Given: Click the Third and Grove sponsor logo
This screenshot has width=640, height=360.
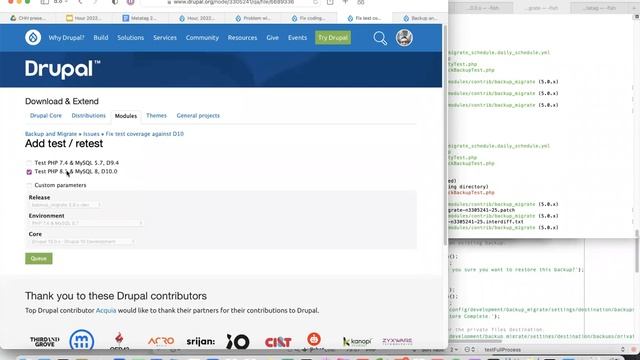Looking at the screenshot, I should click(x=44, y=342).
